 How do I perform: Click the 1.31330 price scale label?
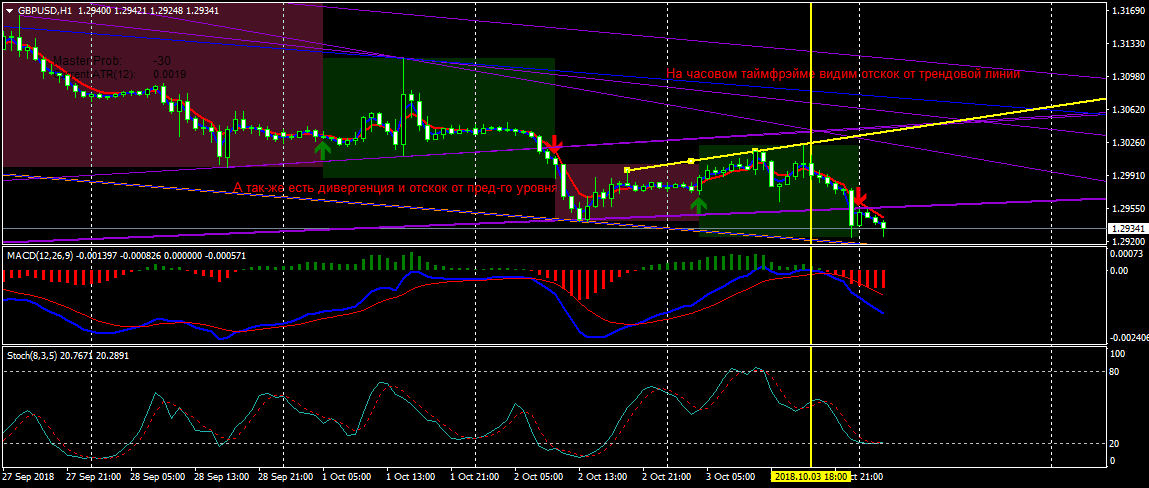(1127, 44)
